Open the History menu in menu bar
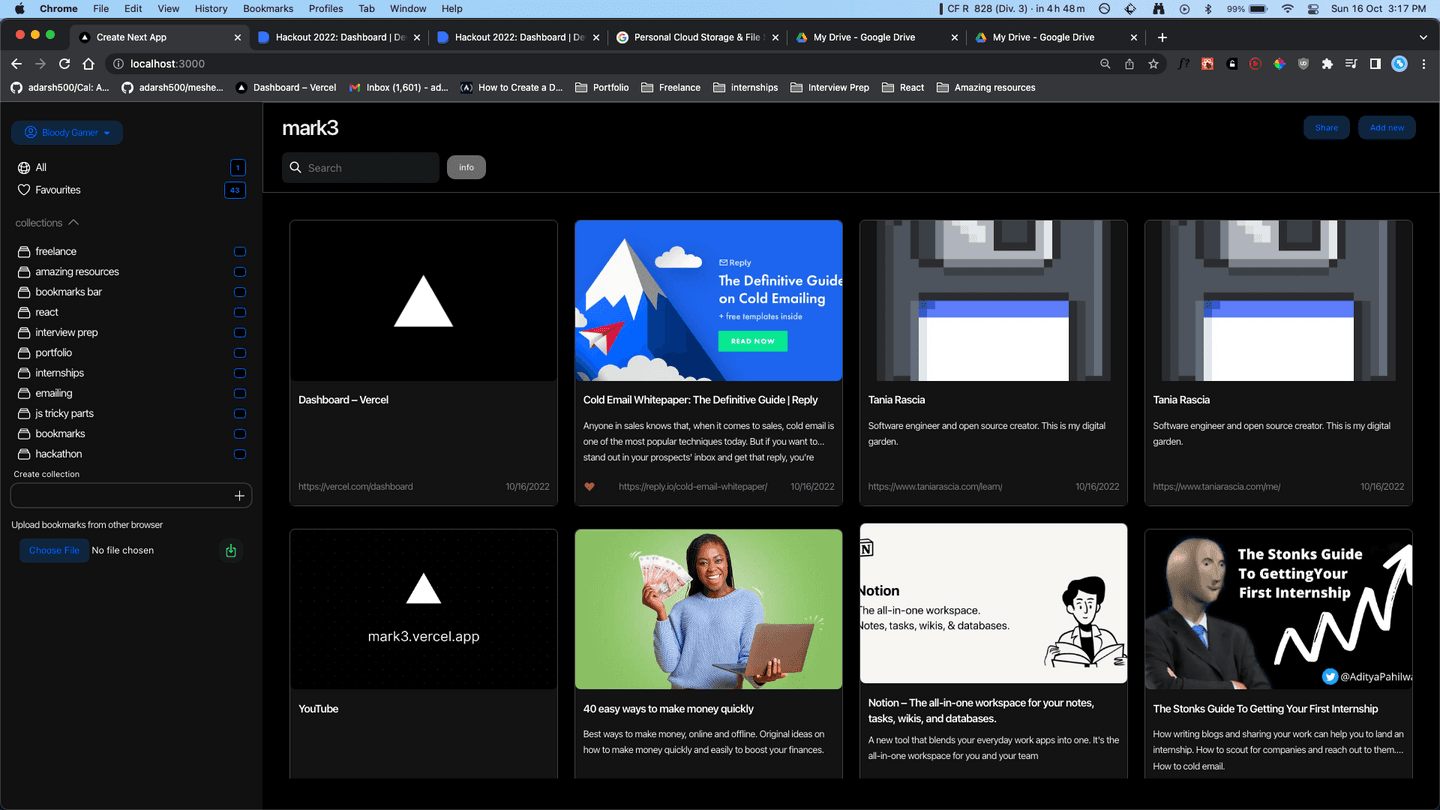1440x810 pixels. [211, 8]
